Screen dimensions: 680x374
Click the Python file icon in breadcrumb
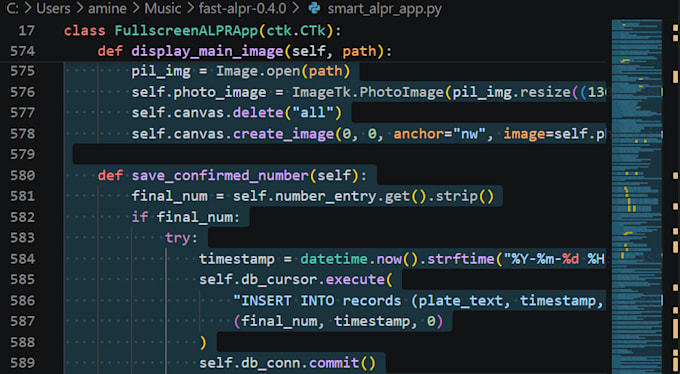314,8
